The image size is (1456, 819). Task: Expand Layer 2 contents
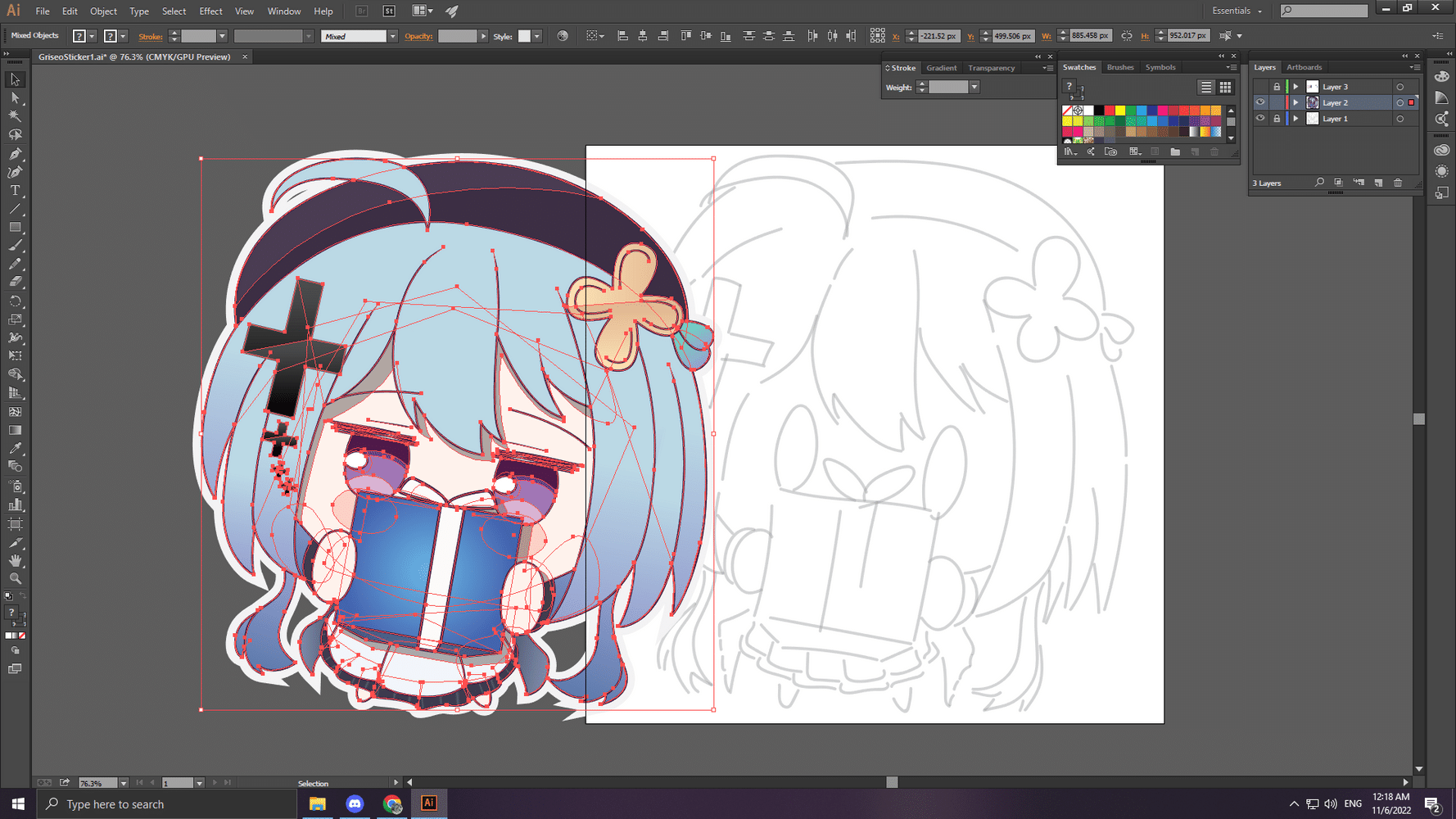tap(1295, 102)
